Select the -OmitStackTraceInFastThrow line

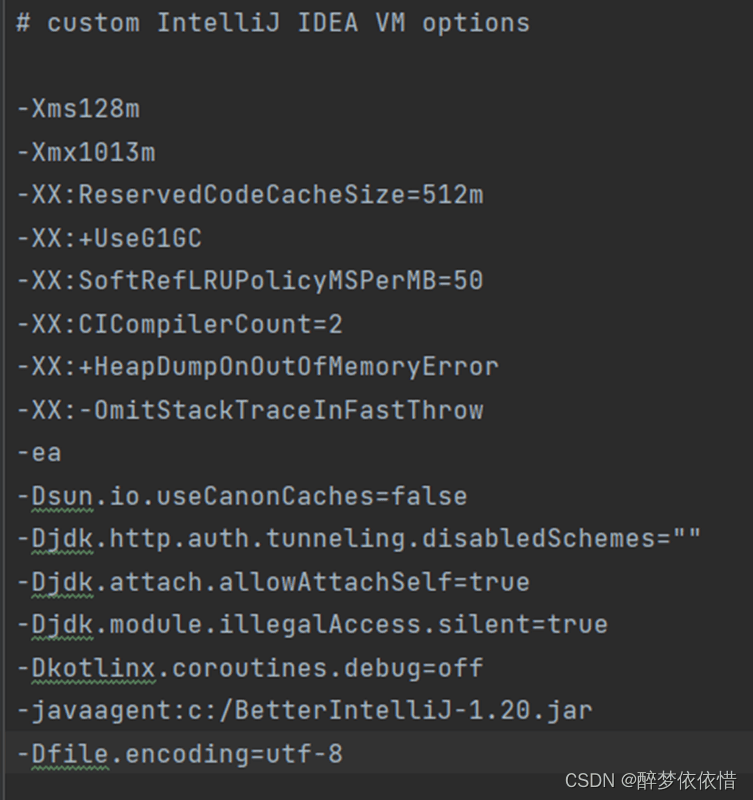(x=250, y=410)
